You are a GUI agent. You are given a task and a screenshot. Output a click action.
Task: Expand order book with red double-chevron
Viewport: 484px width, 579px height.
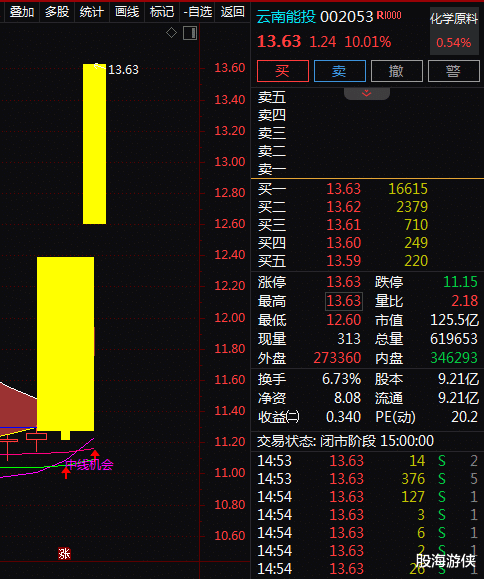point(367,93)
